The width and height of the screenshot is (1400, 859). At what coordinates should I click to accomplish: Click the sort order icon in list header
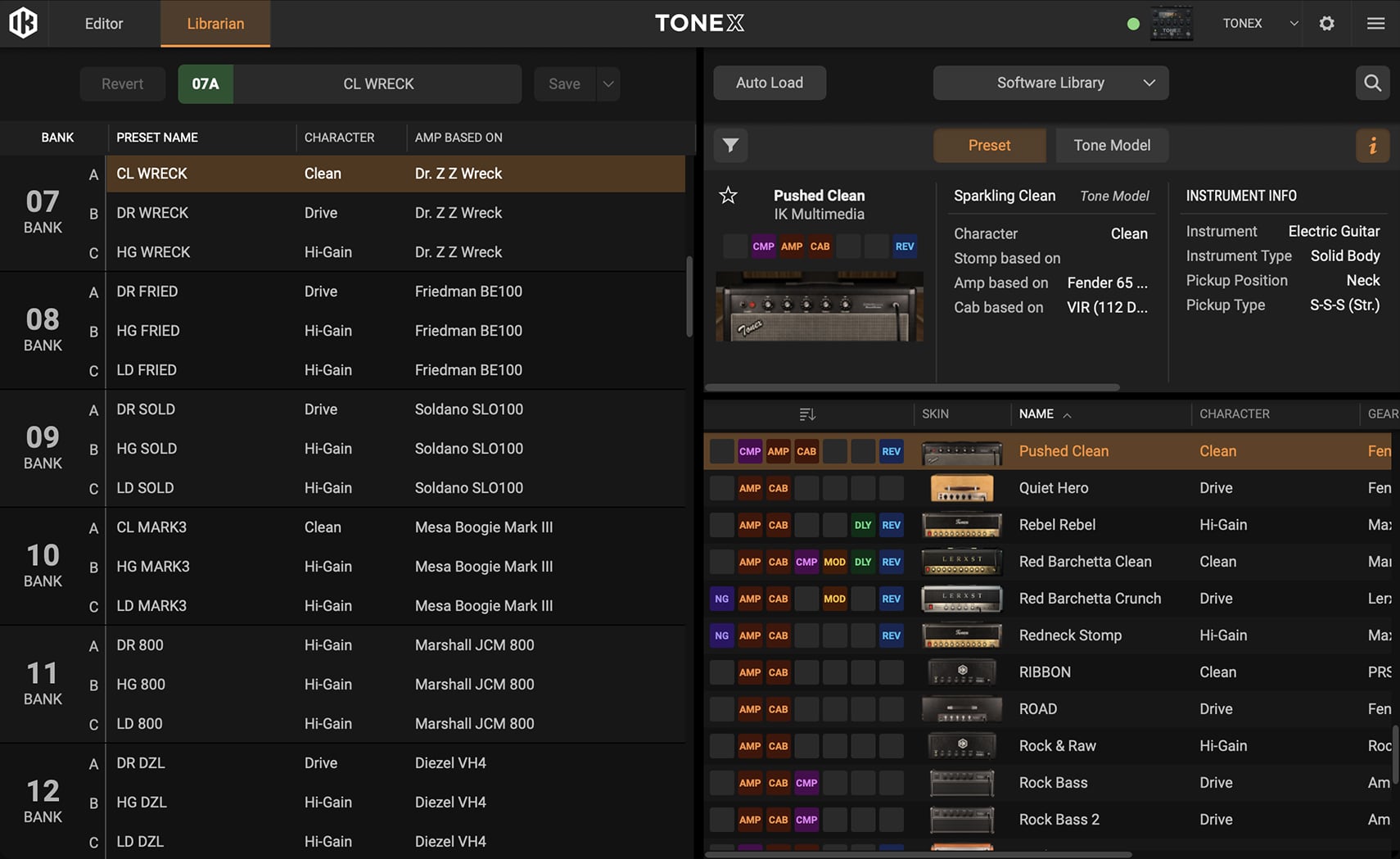[807, 414]
